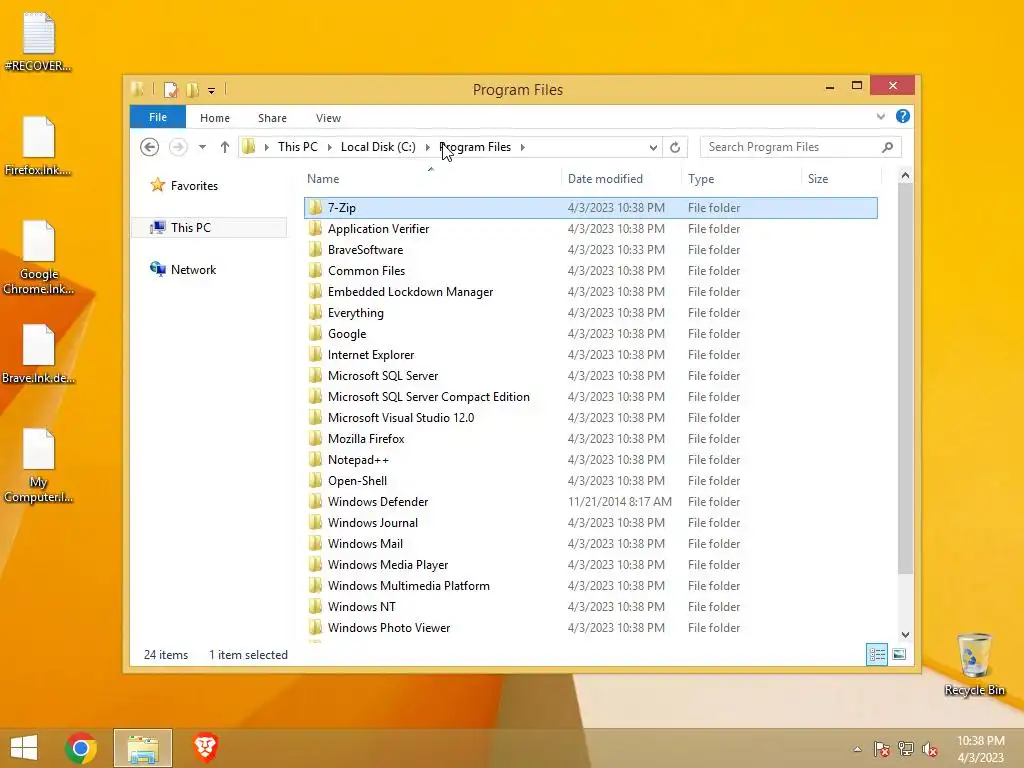Viewport: 1024px width, 768px height.
Task: Go up one folder level
Action: point(225,147)
